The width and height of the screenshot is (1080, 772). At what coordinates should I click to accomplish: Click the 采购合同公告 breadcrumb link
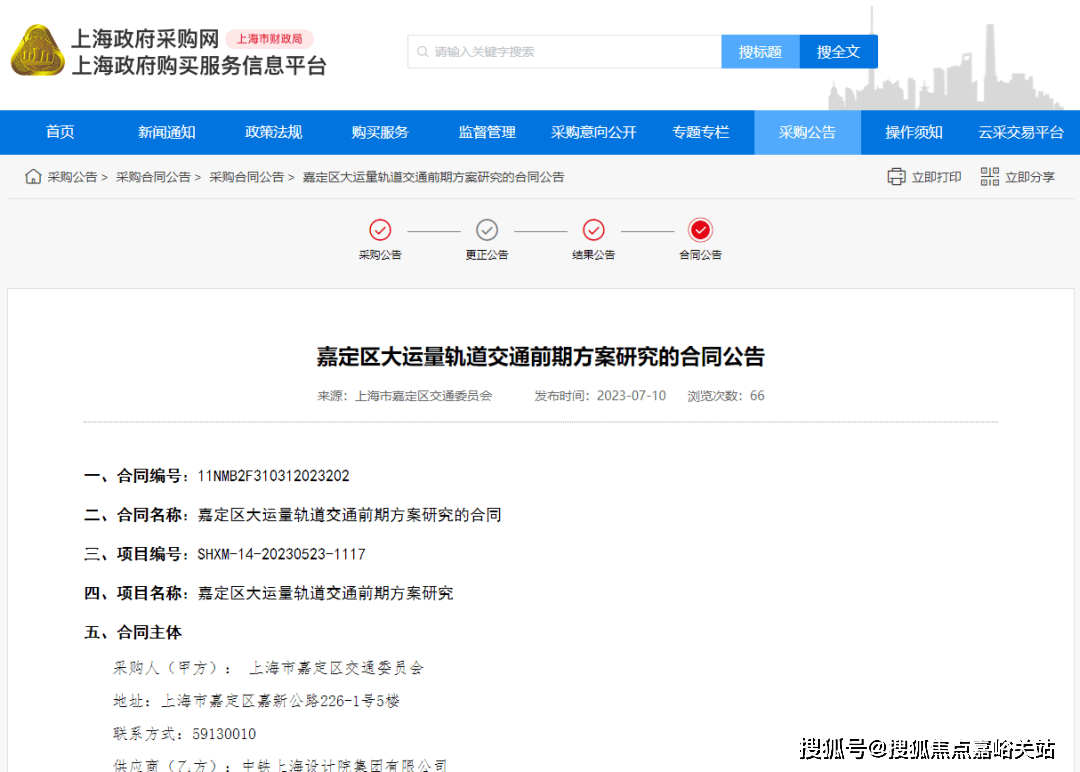(153, 177)
